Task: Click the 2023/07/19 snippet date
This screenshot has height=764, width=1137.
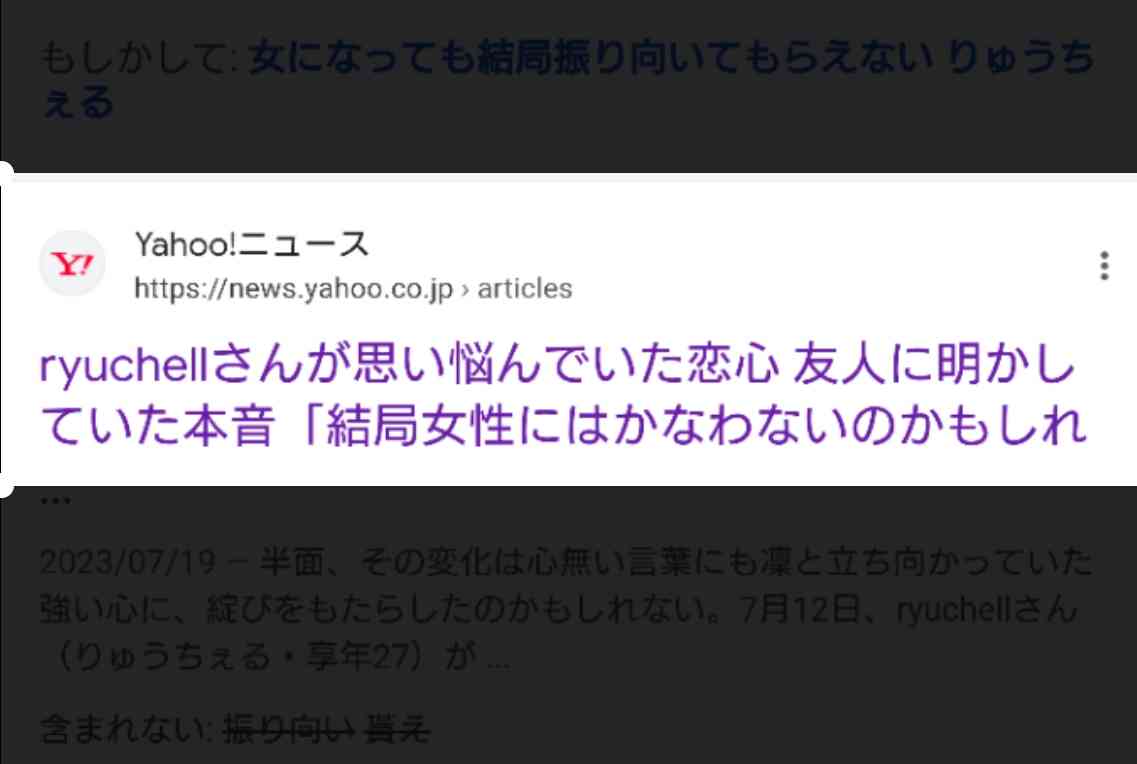Action: tap(128, 562)
